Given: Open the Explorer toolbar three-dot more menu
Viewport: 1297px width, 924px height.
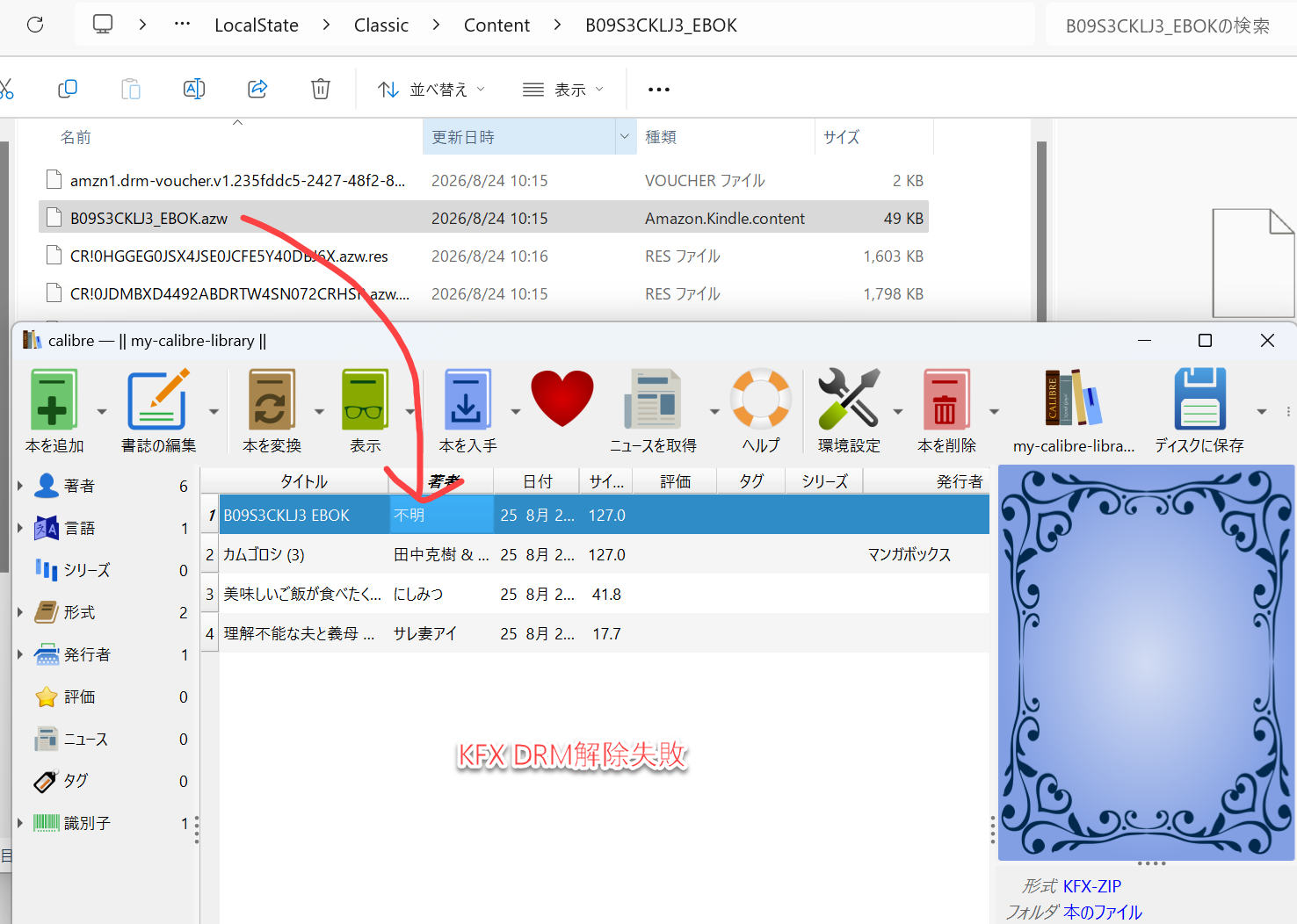Looking at the screenshot, I should (659, 90).
